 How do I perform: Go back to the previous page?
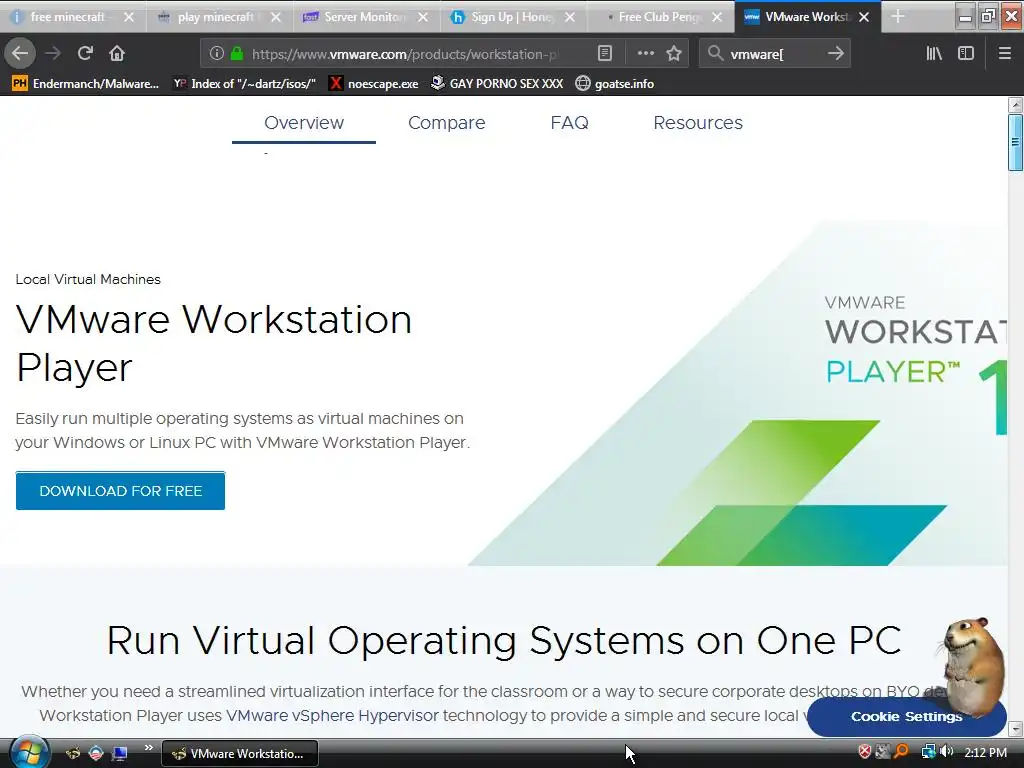pos(20,54)
